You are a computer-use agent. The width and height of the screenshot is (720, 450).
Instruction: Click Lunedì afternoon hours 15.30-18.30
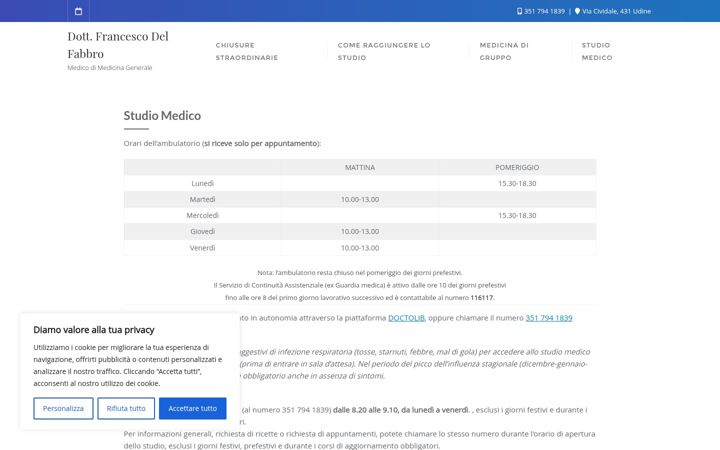tap(517, 183)
